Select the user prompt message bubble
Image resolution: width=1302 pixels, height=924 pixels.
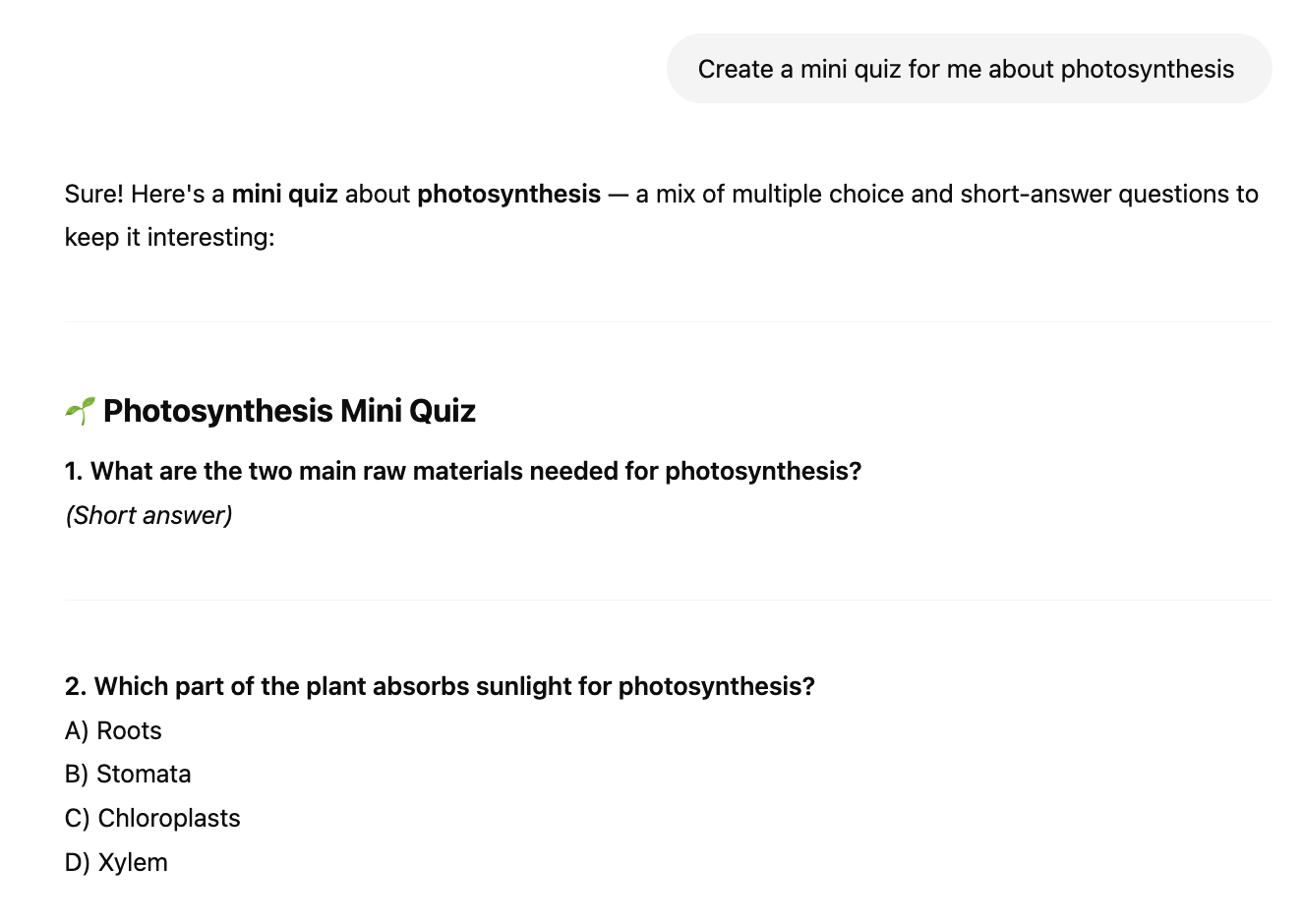[969, 69]
